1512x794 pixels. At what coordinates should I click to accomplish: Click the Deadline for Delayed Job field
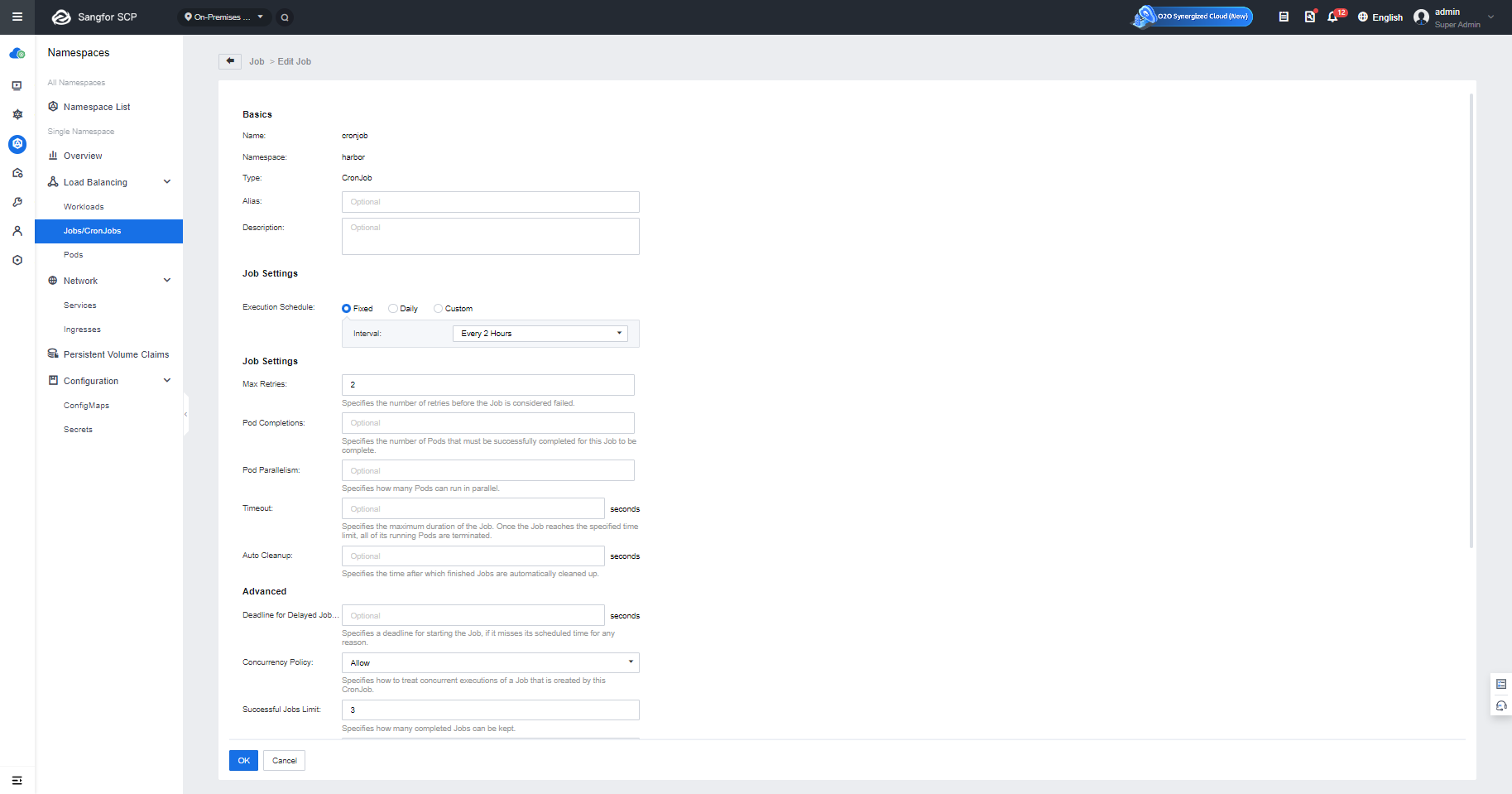[x=473, y=615]
